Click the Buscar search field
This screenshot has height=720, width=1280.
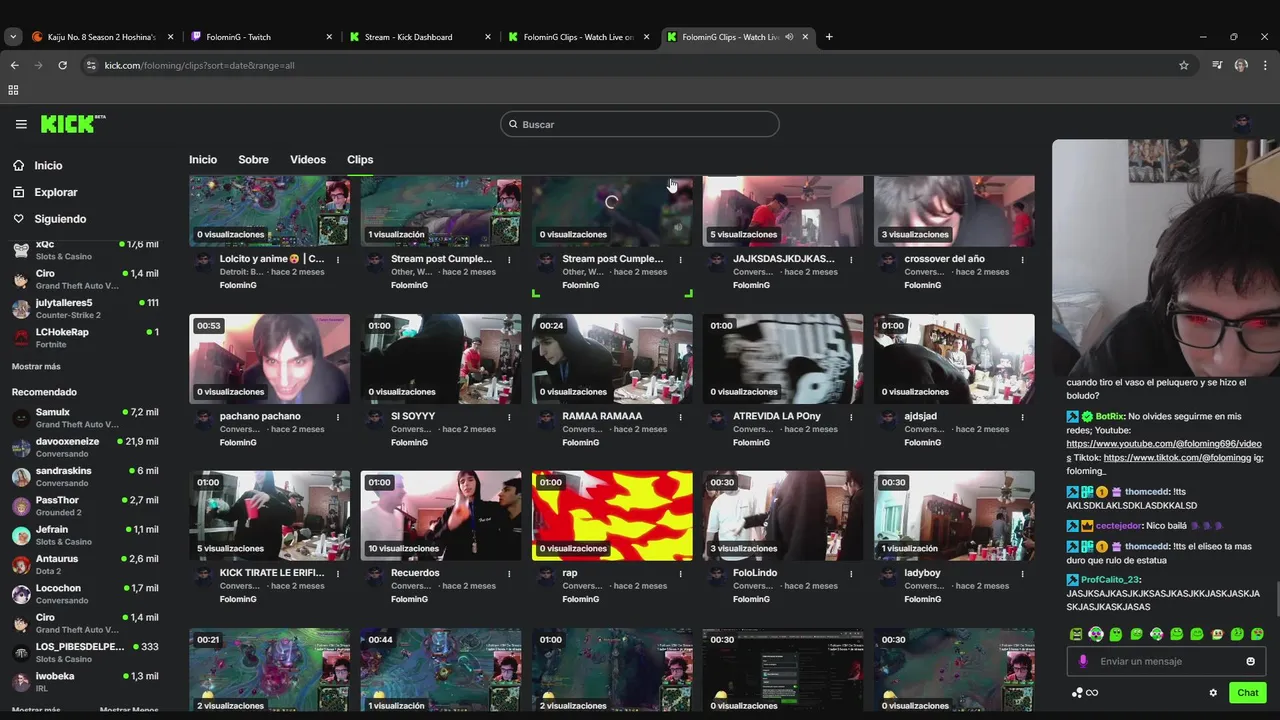pyautogui.click(x=640, y=124)
